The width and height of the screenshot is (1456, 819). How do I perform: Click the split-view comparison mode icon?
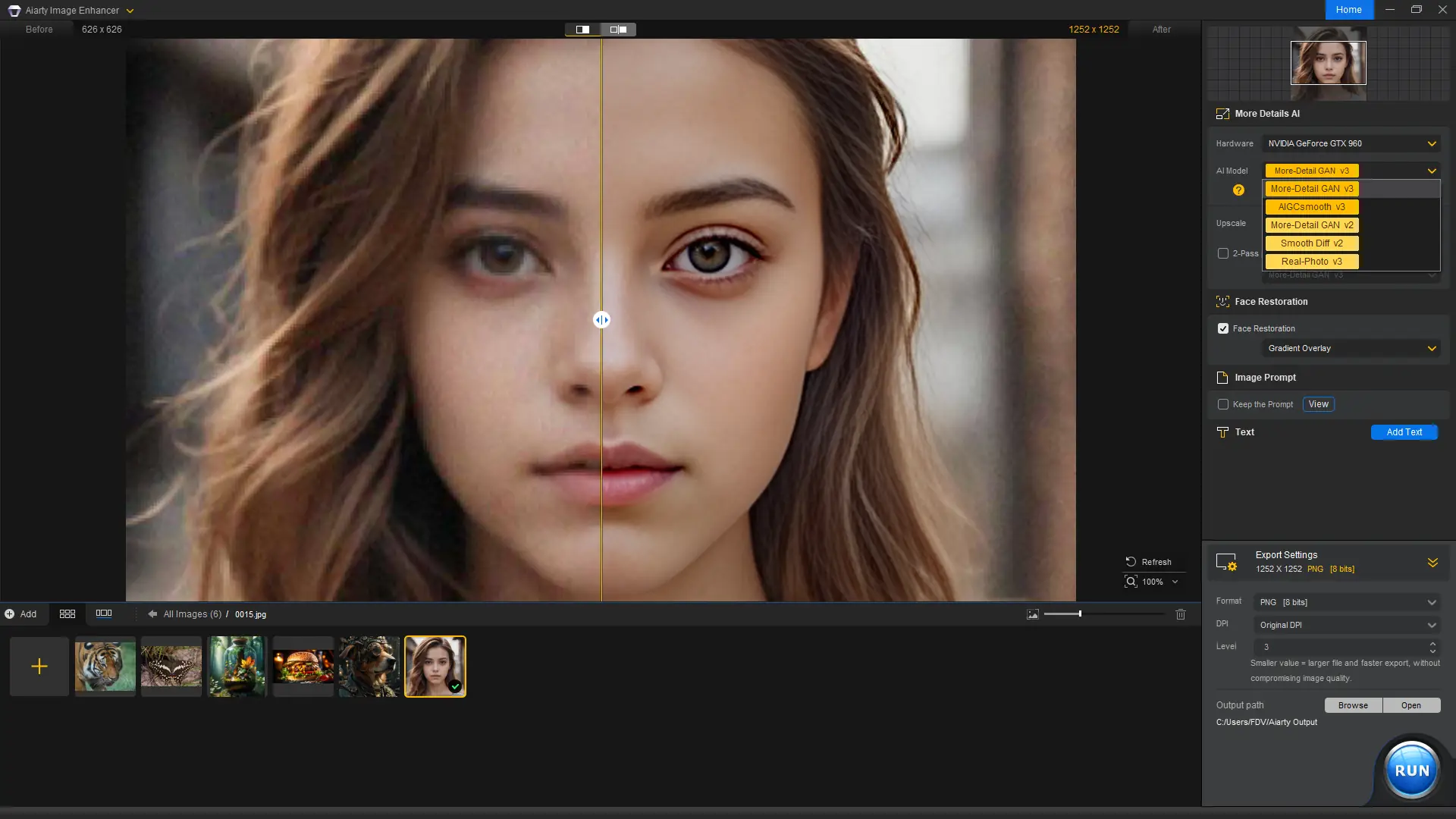(582, 30)
